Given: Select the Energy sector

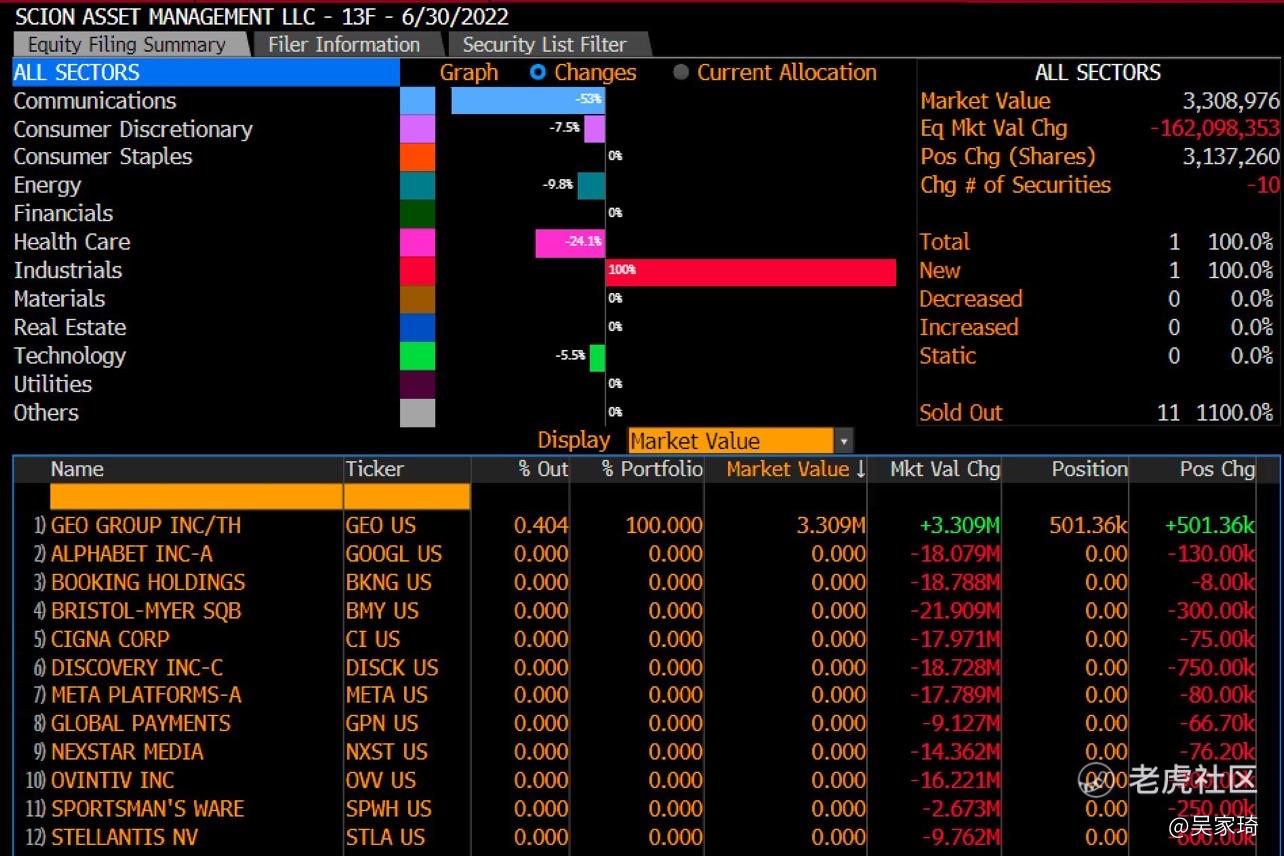Looking at the screenshot, I should (47, 186).
